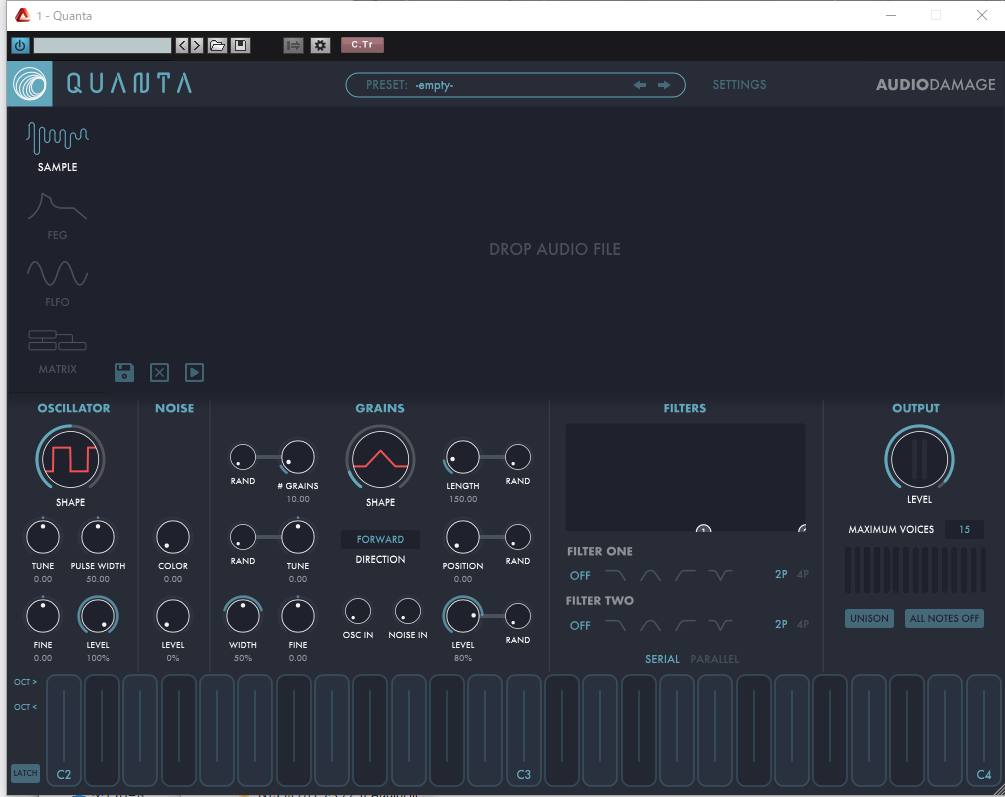Select Filter Two high-pass shape
Viewport: 1005px width, 797px height.
(685, 625)
